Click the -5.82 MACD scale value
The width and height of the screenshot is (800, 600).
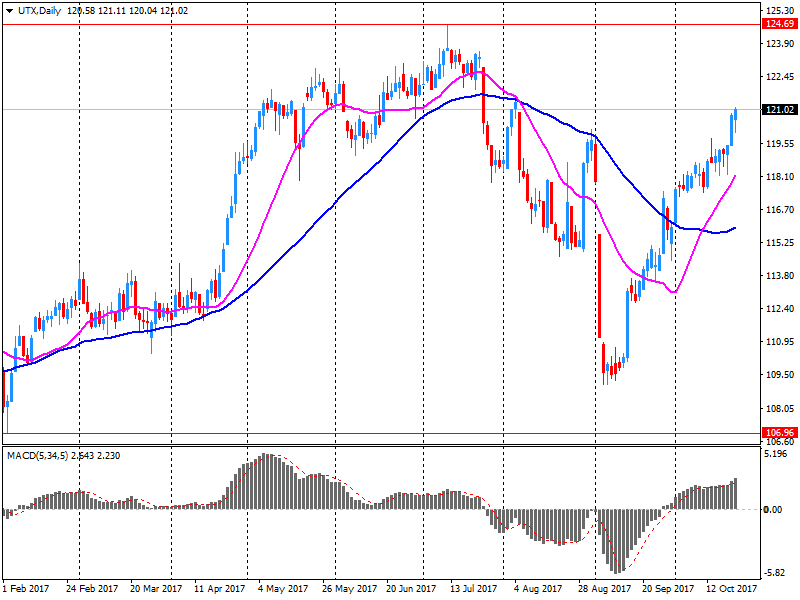click(775, 573)
